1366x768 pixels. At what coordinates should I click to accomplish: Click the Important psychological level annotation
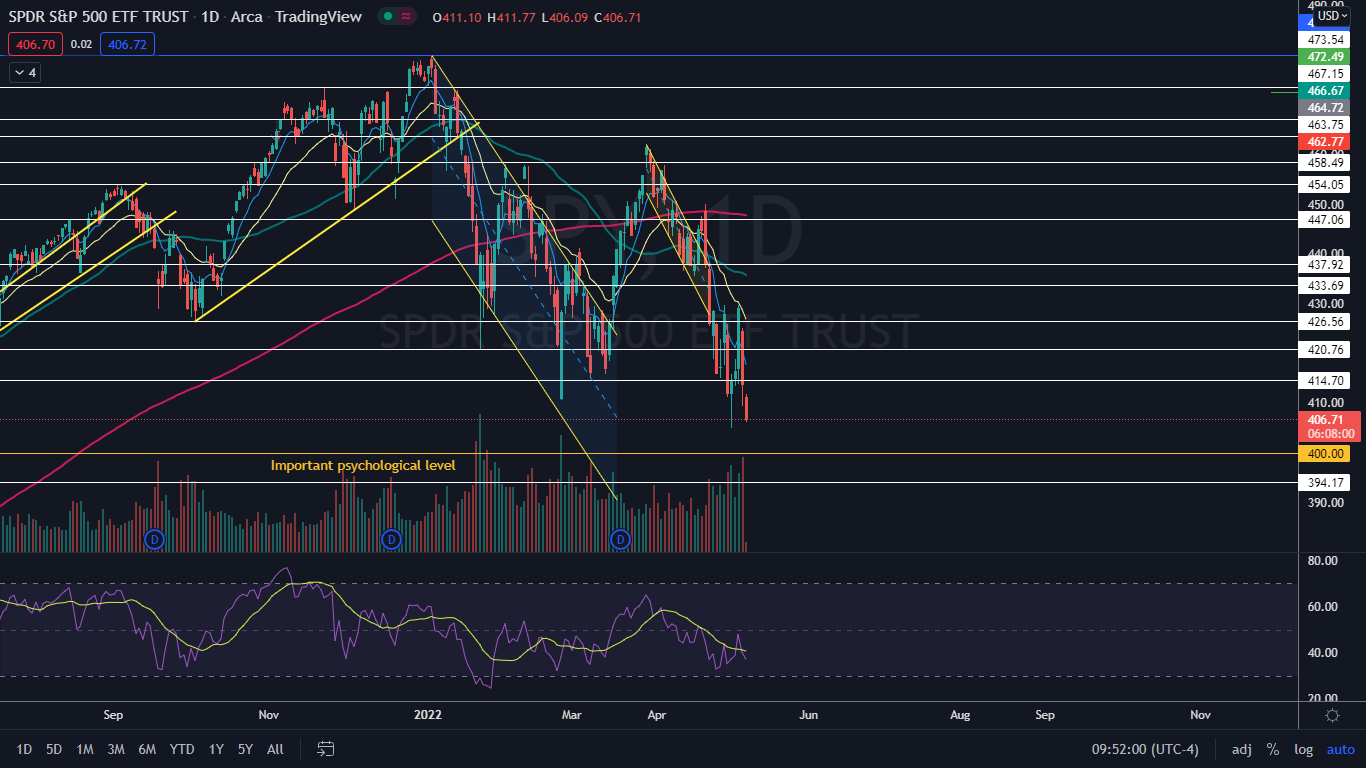(x=363, y=465)
